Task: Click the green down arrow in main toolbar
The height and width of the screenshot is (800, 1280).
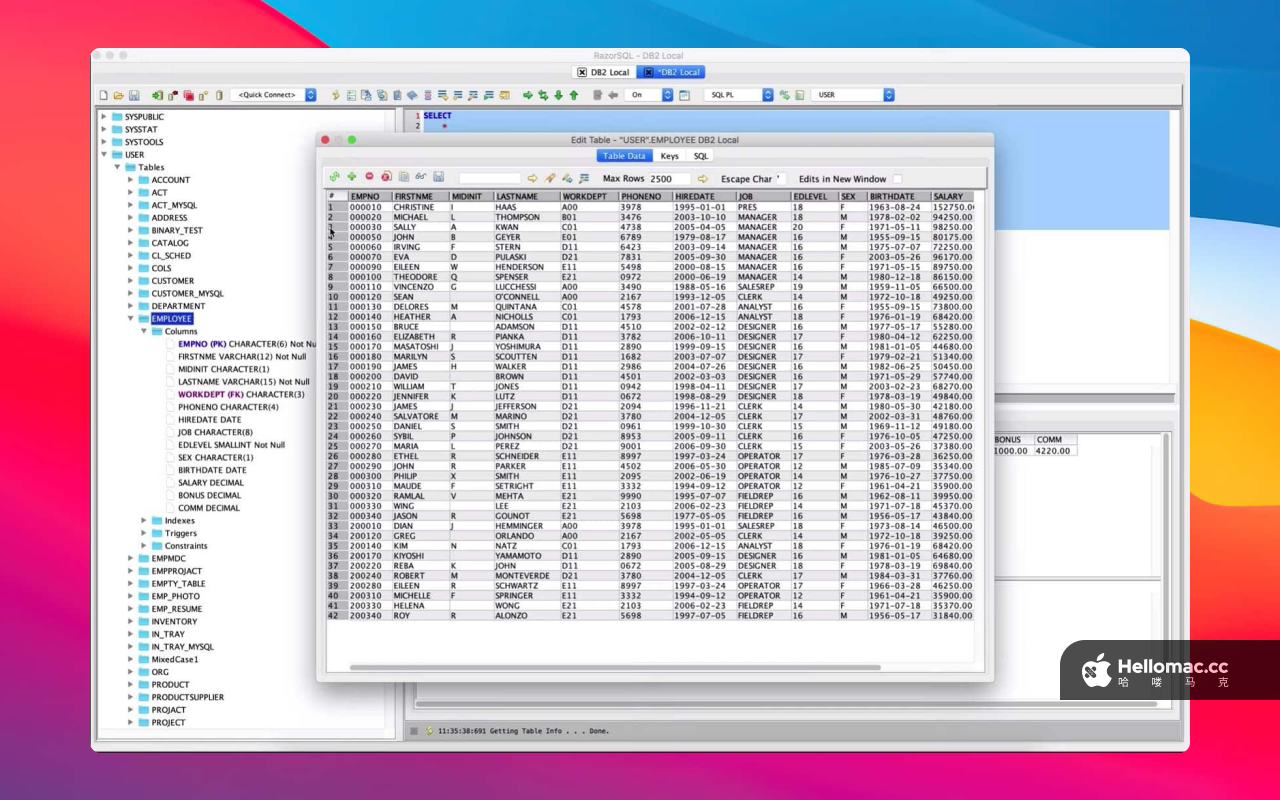Action: pyautogui.click(x=558, y=95)
